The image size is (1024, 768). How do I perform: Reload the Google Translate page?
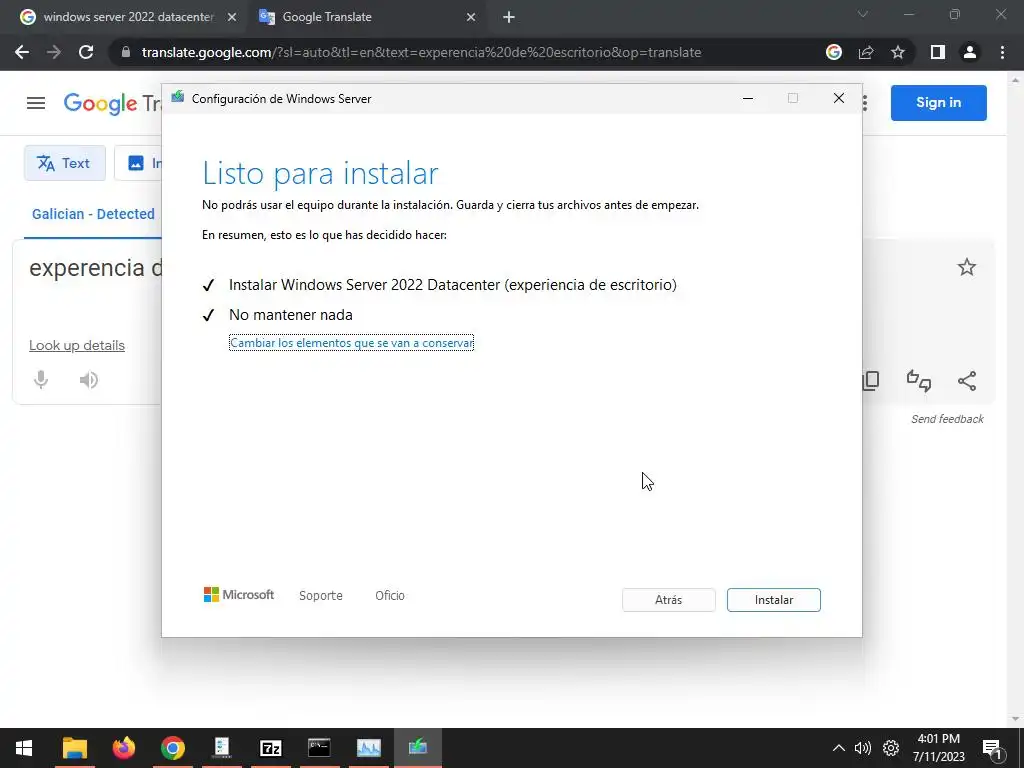(86, 52)
